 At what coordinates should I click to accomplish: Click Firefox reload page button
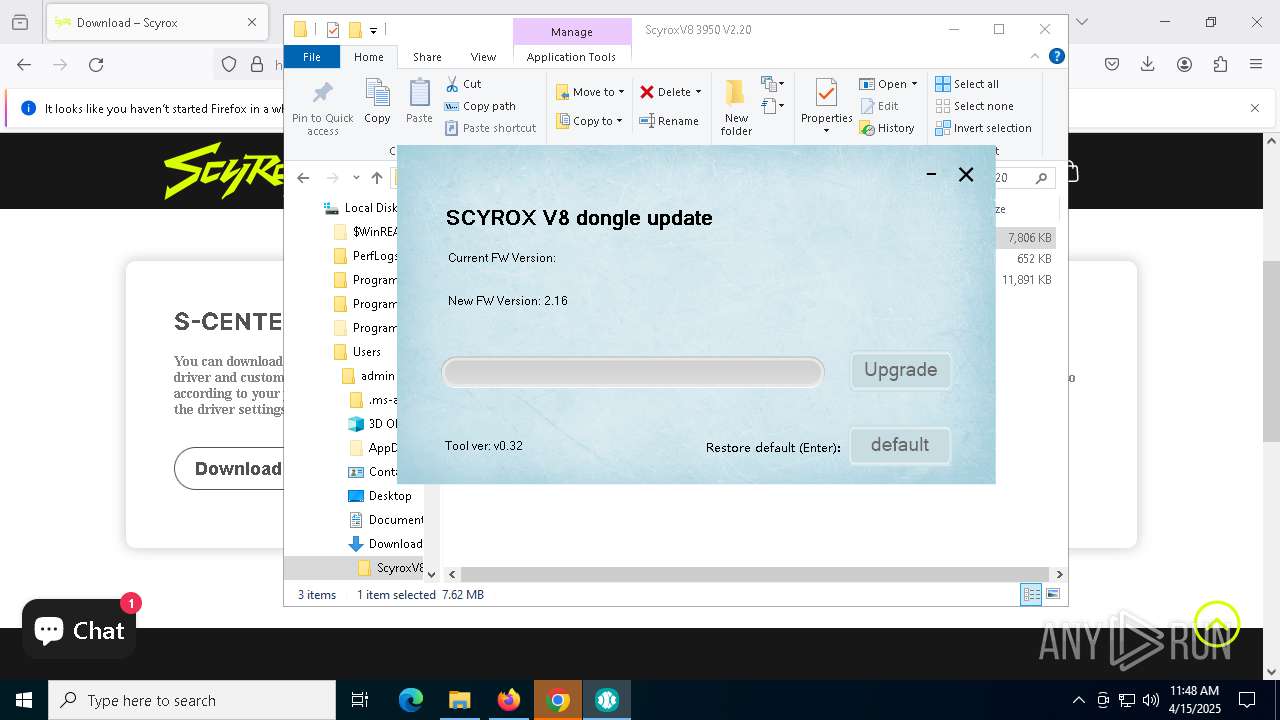[96, 65]
